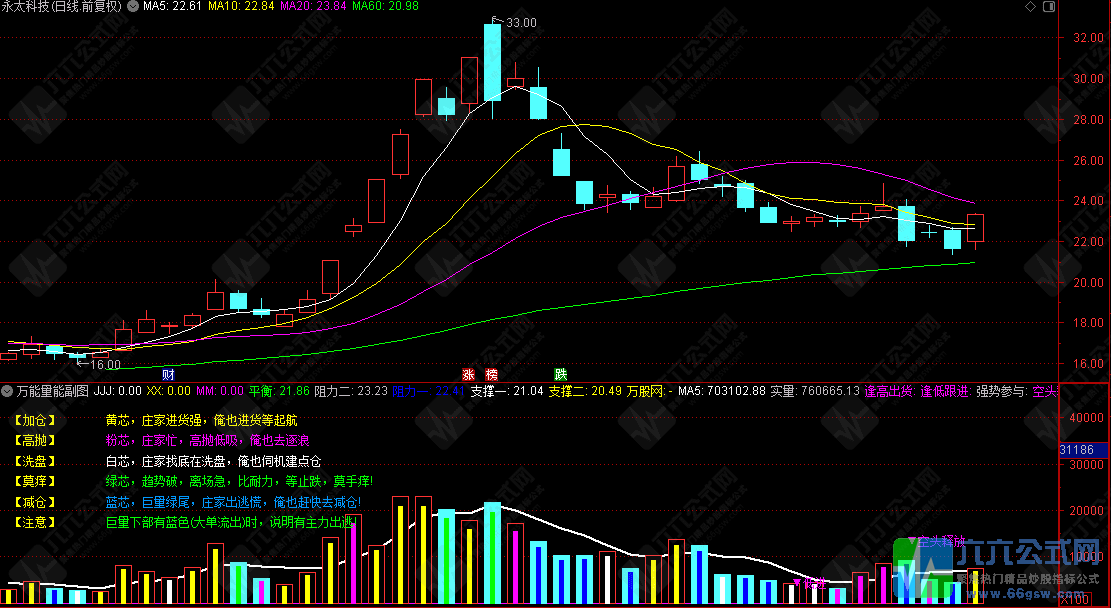Screen dimensions: 1111x608
Task: Click the 阻力一: 22.41 value
Action: [x=429, y=390]
